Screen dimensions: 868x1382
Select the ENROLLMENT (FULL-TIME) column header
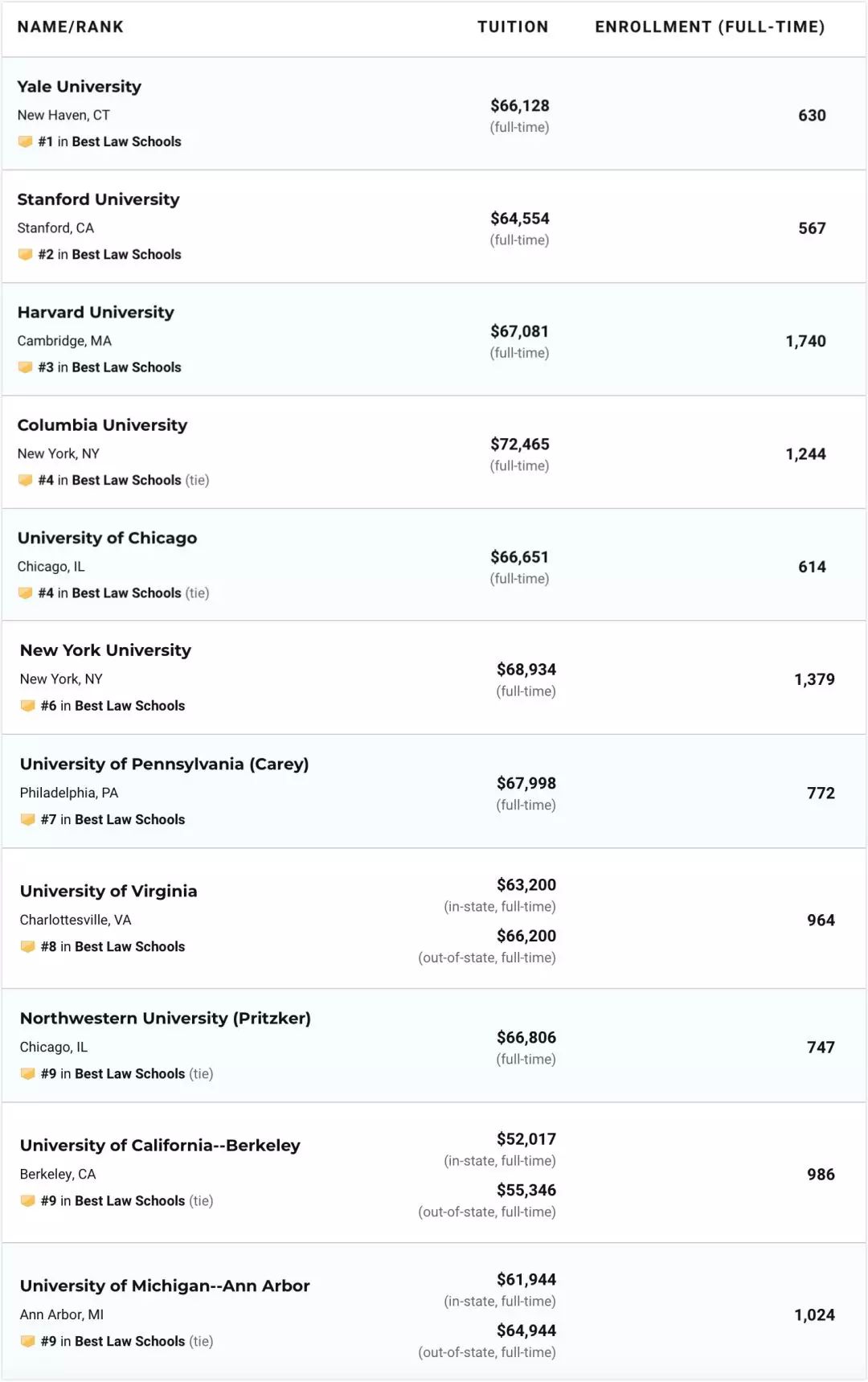point(710,27)
